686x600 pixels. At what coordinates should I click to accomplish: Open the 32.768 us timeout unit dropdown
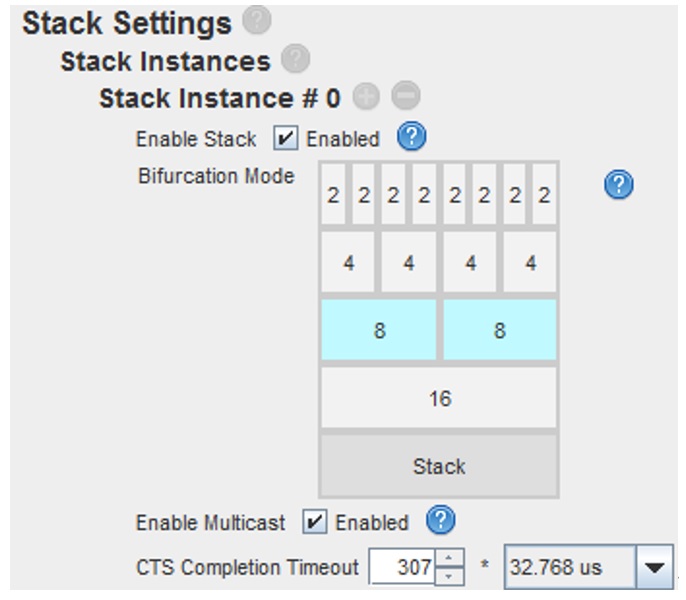tap(654, 568)
